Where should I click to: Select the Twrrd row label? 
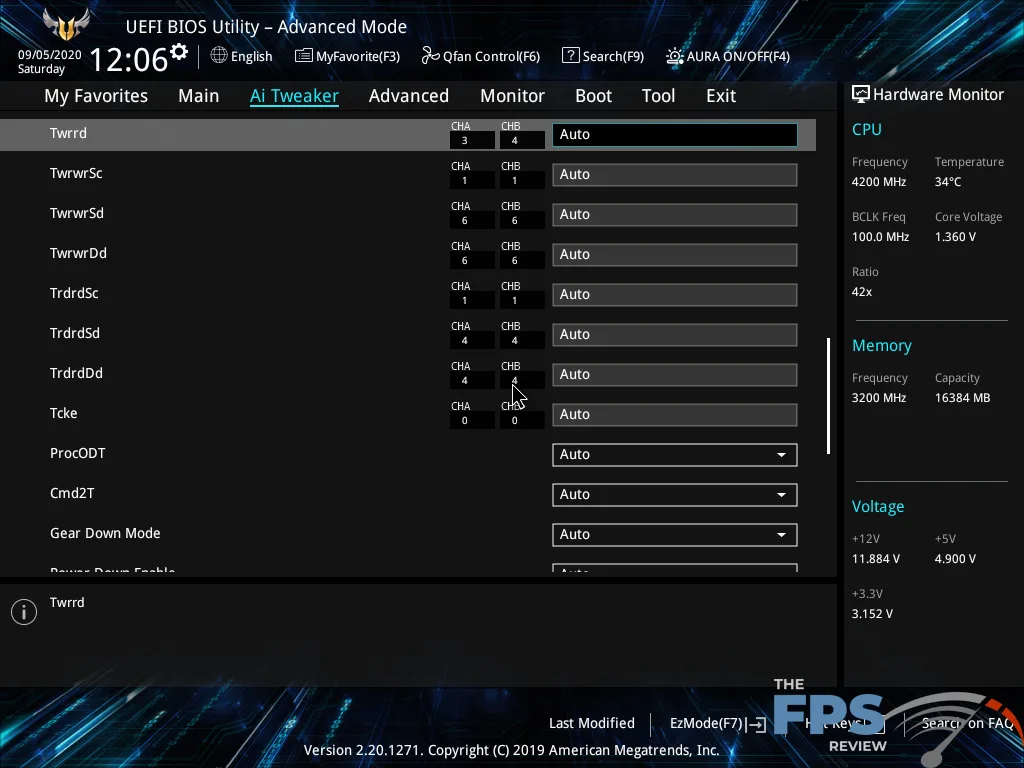(68, 133)
